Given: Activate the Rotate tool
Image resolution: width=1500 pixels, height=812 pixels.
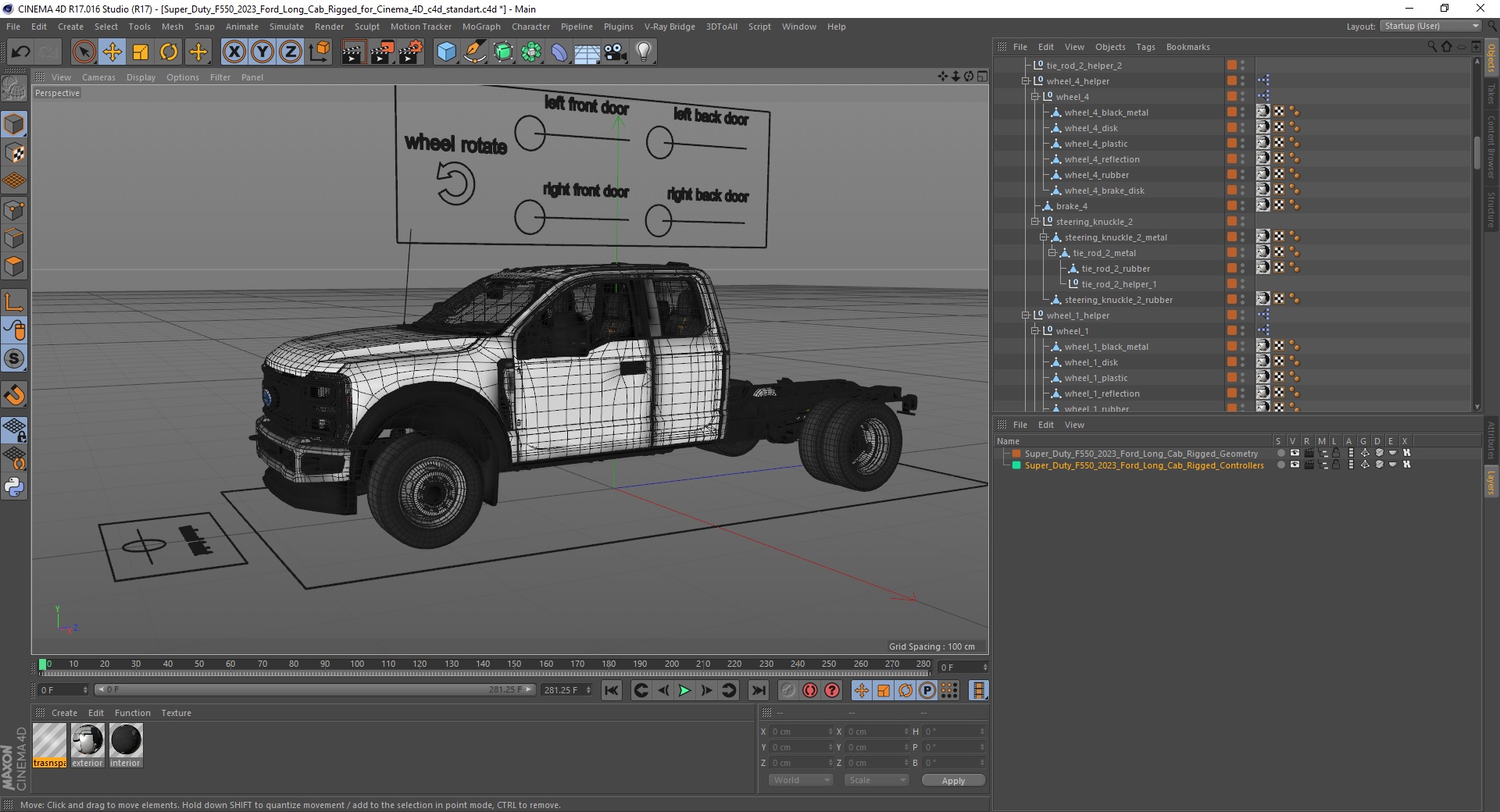Looking at the screenshot, I should coord(169,52).
